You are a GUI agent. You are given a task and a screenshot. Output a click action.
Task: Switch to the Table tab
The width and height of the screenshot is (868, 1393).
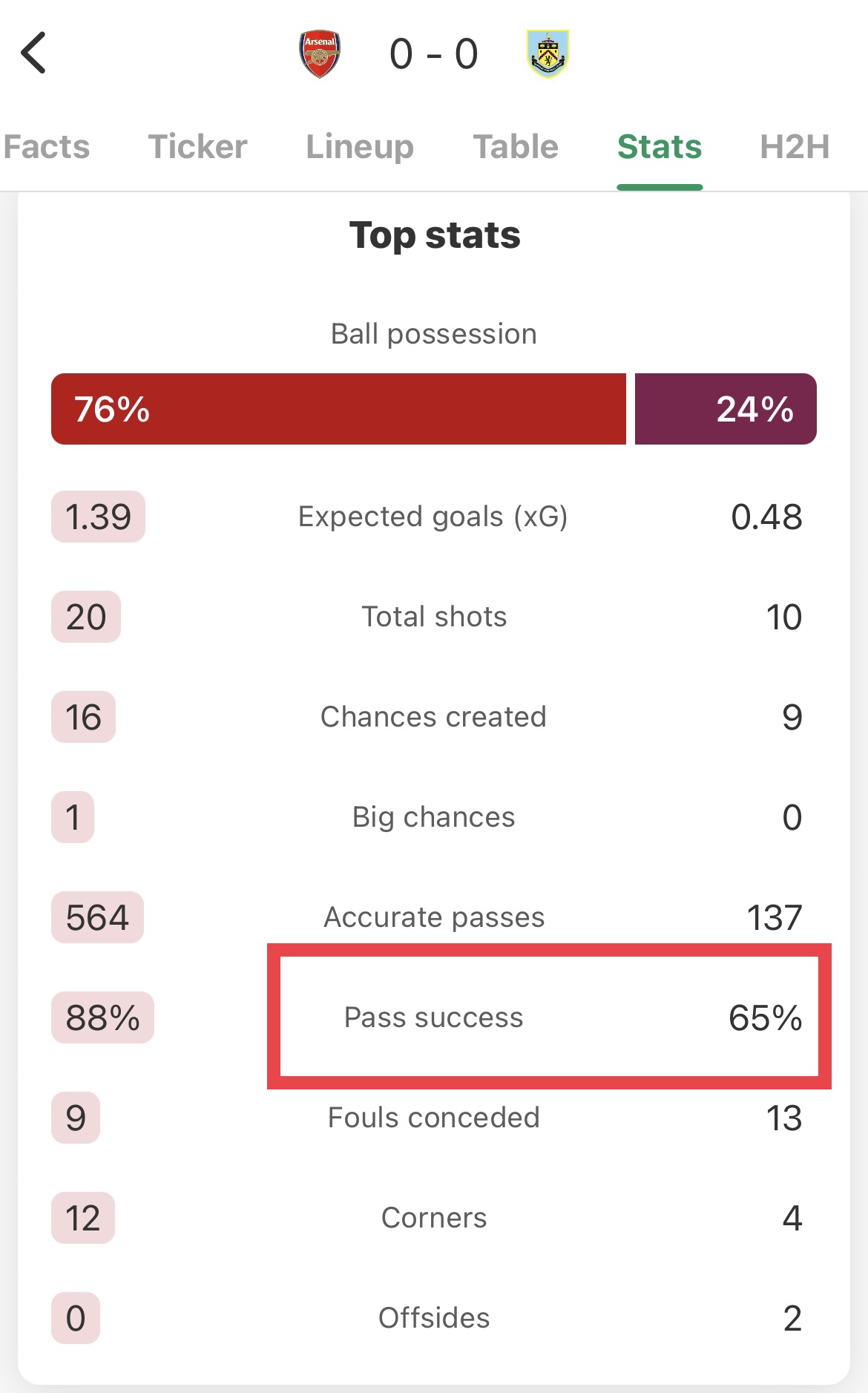(516, 147)
